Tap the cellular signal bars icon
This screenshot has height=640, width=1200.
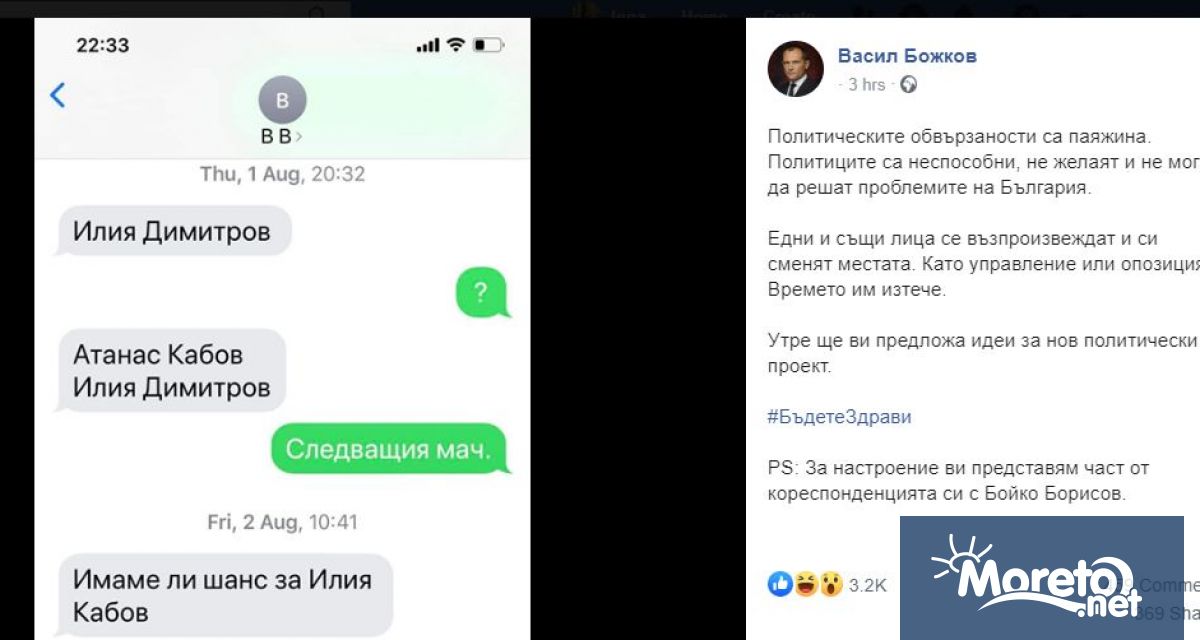coord(428,46)
